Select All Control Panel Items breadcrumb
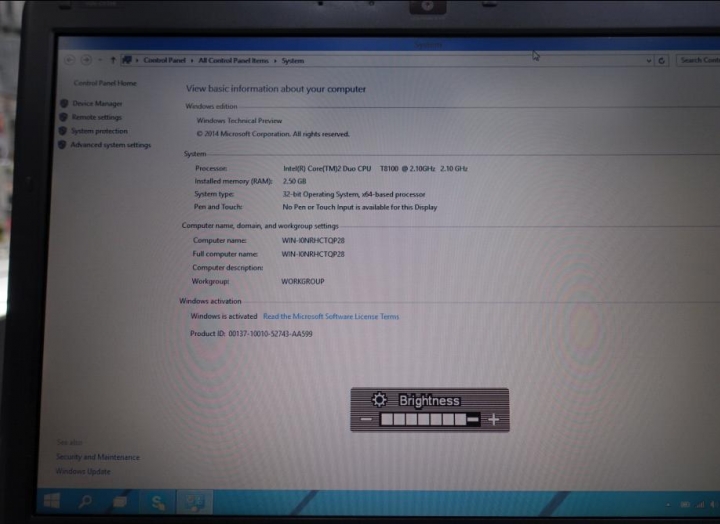This screenshot has width=720, height=524. [233, 61]
